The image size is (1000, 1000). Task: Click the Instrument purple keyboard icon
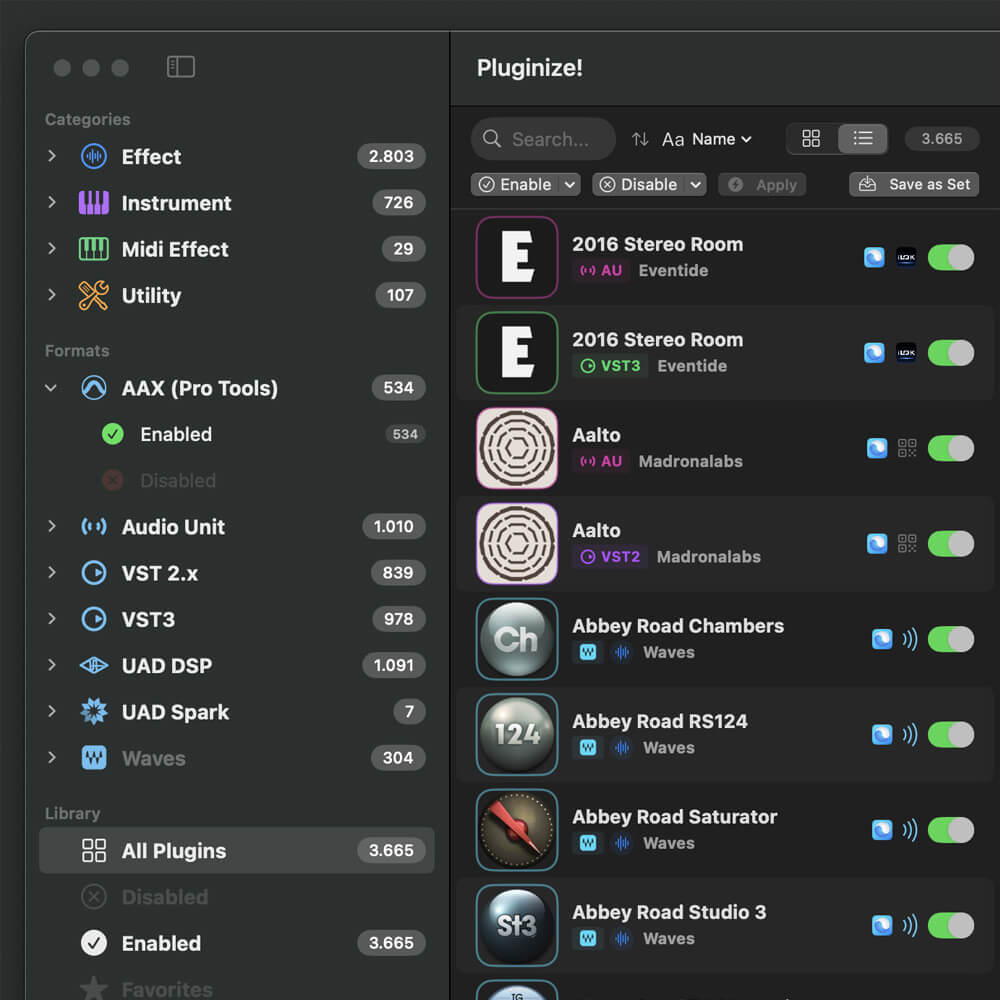tap(94, 203)
